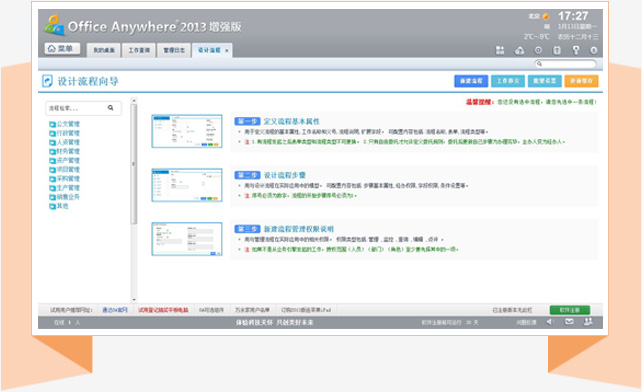
Task: Click the blue link in bottom status bar
Action: pyautogui.click(x=115, y=310)
